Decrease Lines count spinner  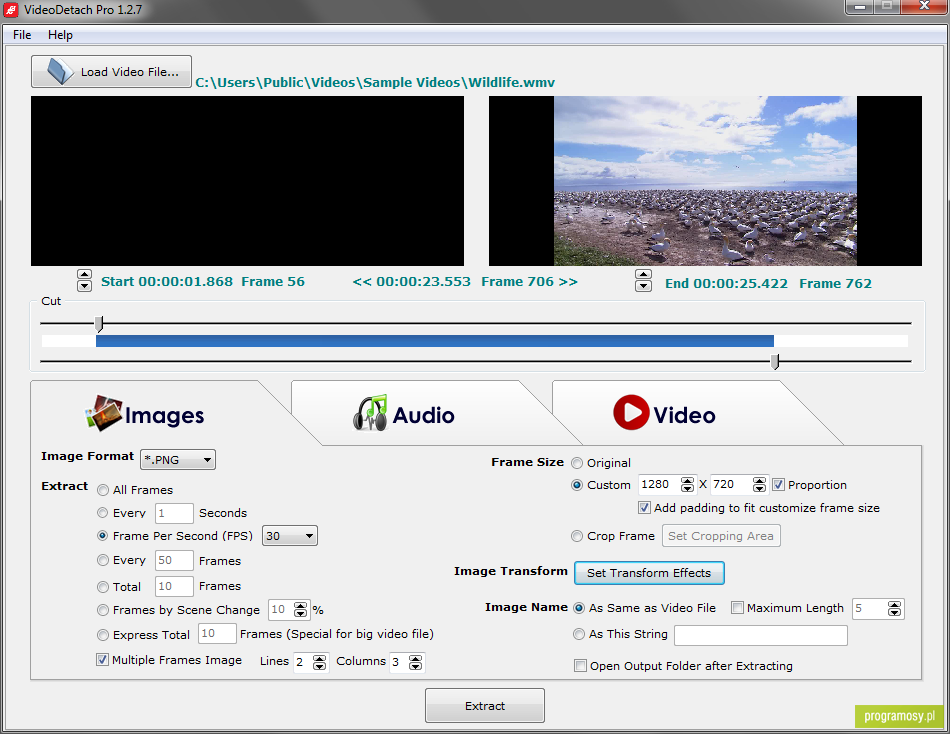click(x=319, y=666)
